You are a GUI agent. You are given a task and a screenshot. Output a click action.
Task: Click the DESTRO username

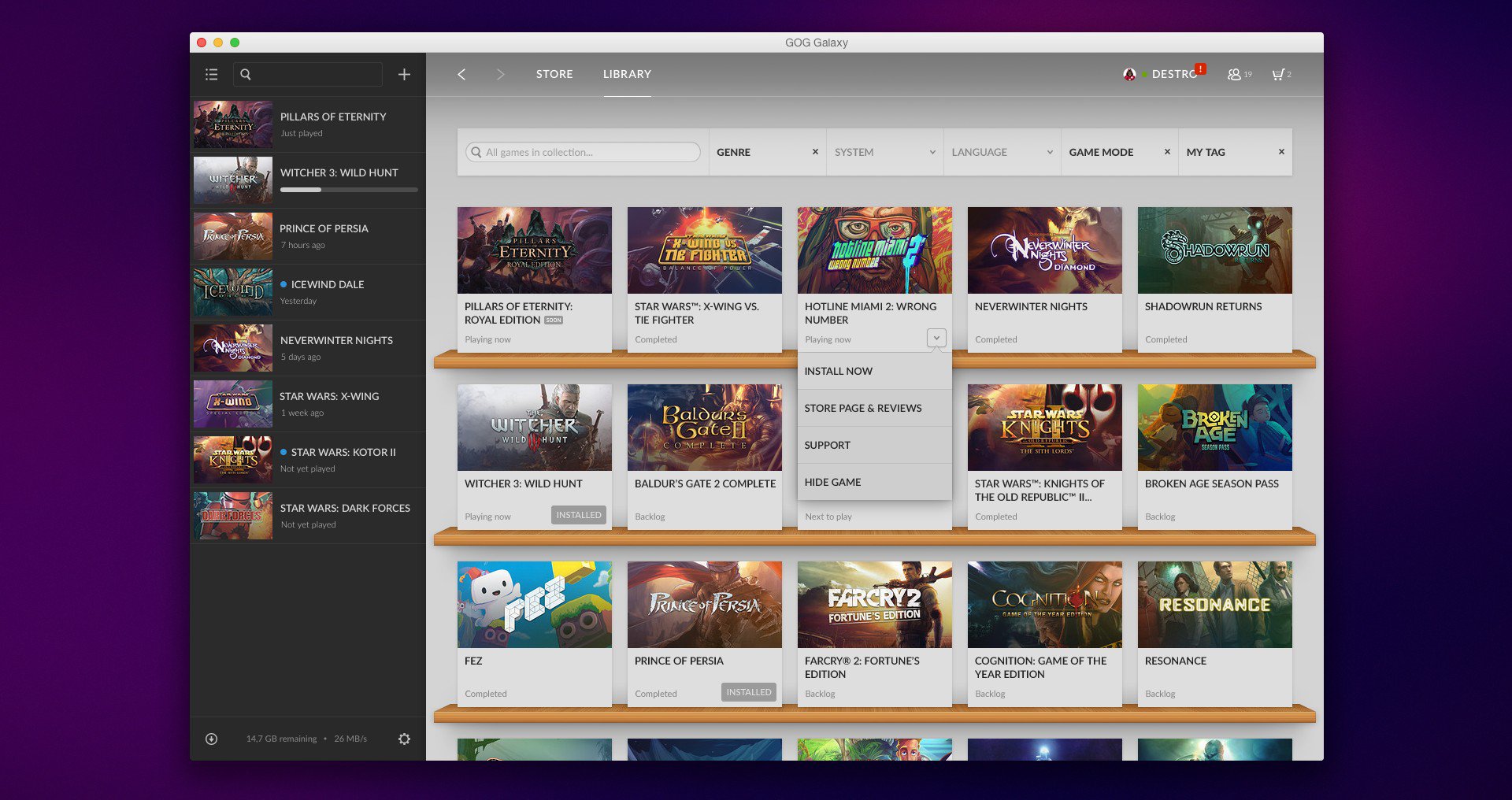click(x=1174, y=74)
